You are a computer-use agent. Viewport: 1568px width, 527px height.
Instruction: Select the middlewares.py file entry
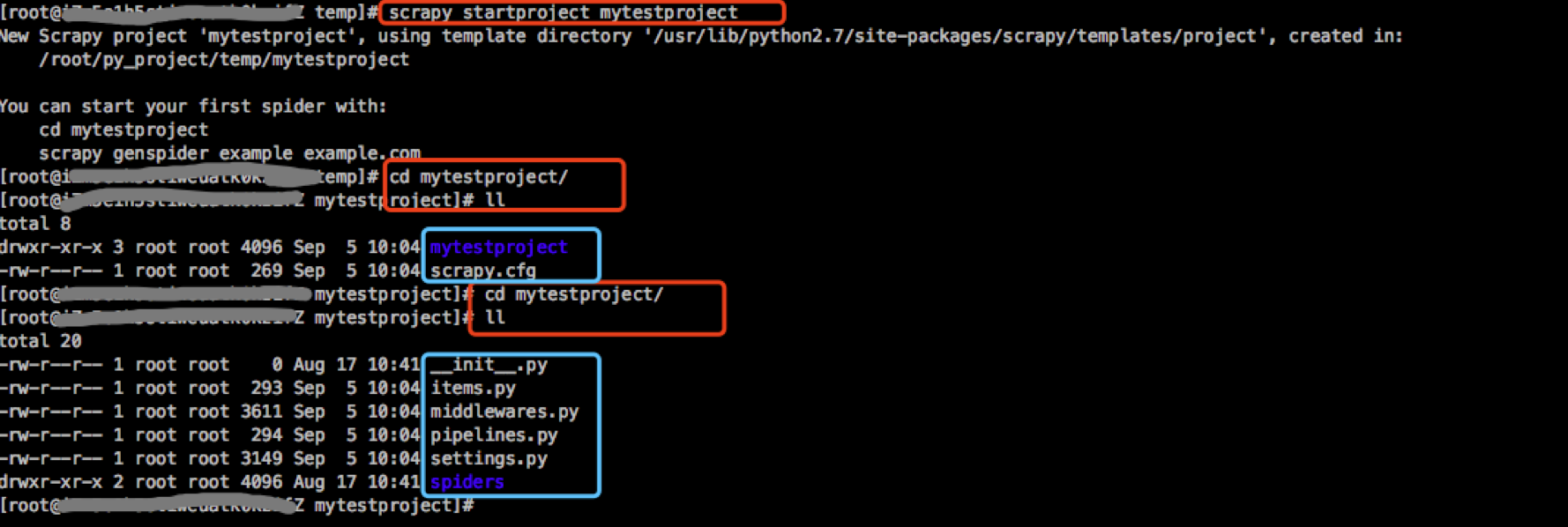coord(504,412)
